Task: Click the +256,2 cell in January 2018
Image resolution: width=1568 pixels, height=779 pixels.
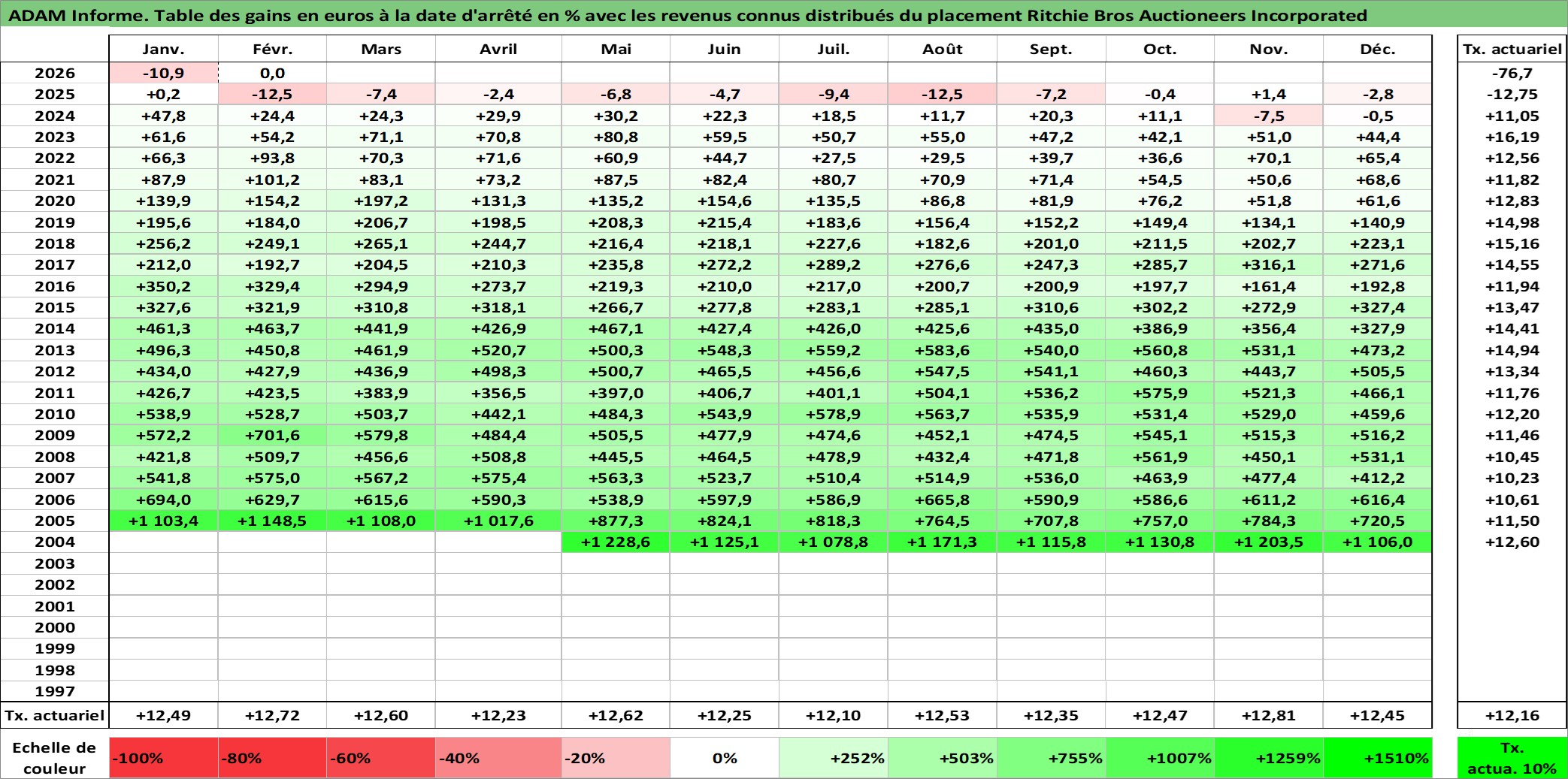Action: click(x=163, y=243)
